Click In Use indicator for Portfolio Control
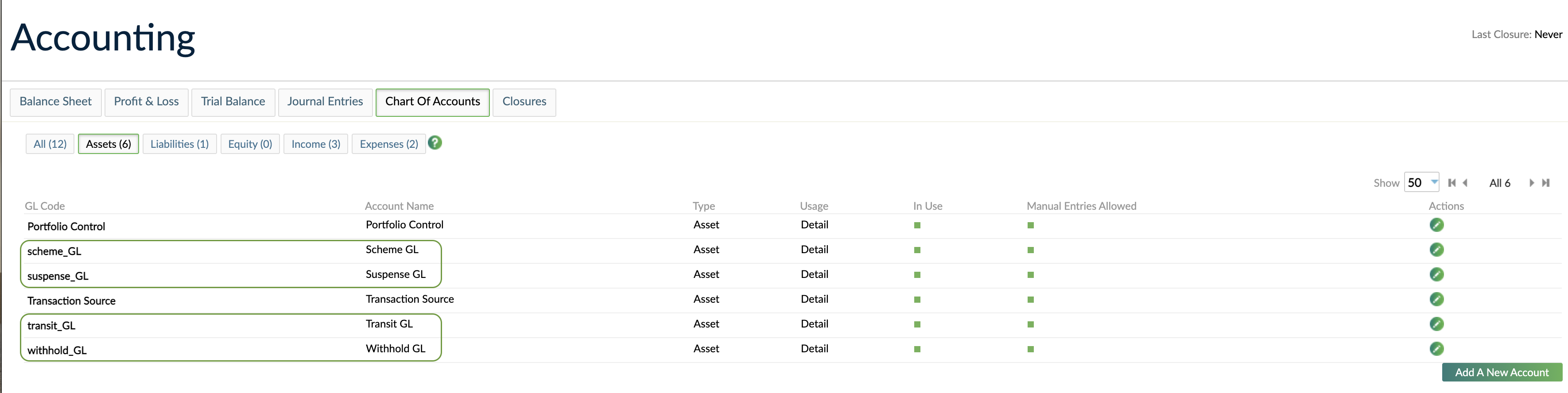The height and width of the screenshot is (393, 1568). (917, 226)
